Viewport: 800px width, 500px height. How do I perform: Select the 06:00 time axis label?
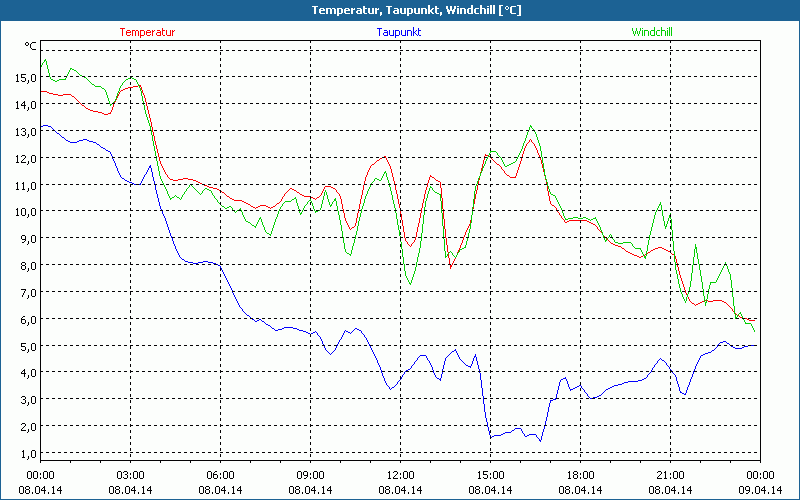[221, 475]
